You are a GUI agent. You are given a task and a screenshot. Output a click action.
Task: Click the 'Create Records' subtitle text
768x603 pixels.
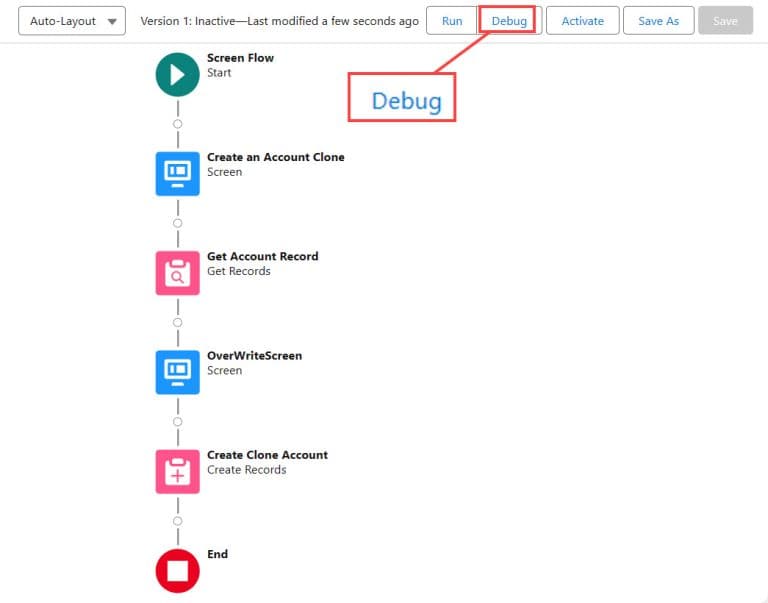pyautogui.click(x=246, y=470)
